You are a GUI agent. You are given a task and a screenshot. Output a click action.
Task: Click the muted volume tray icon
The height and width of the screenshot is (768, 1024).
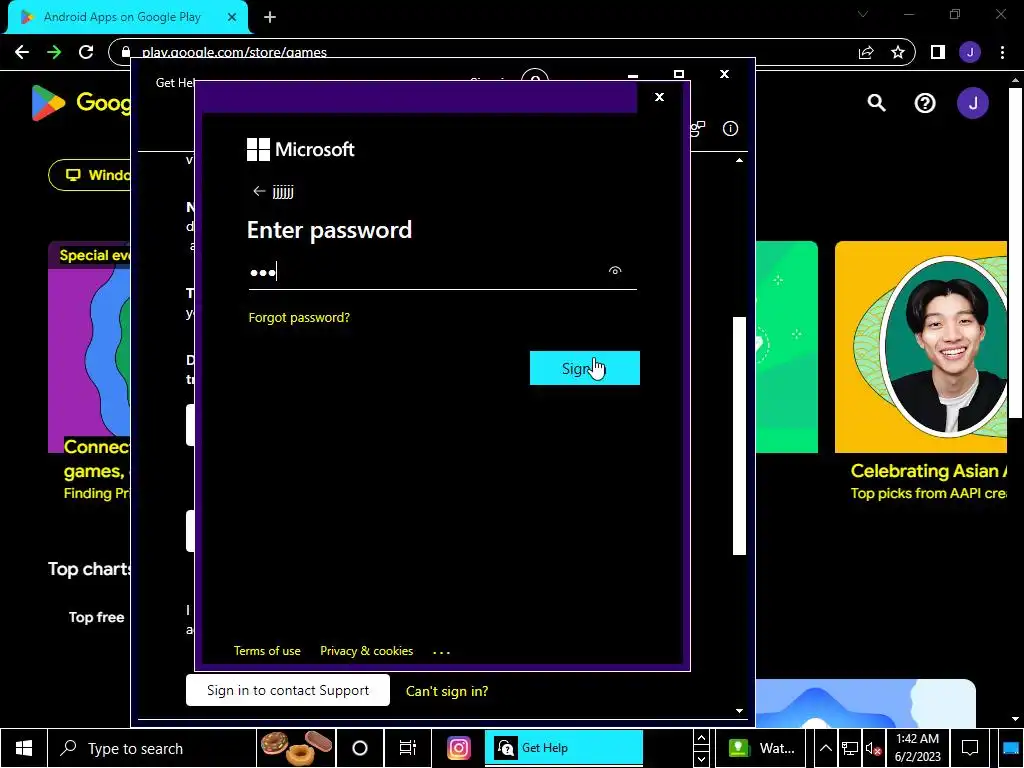coord(873,748)
